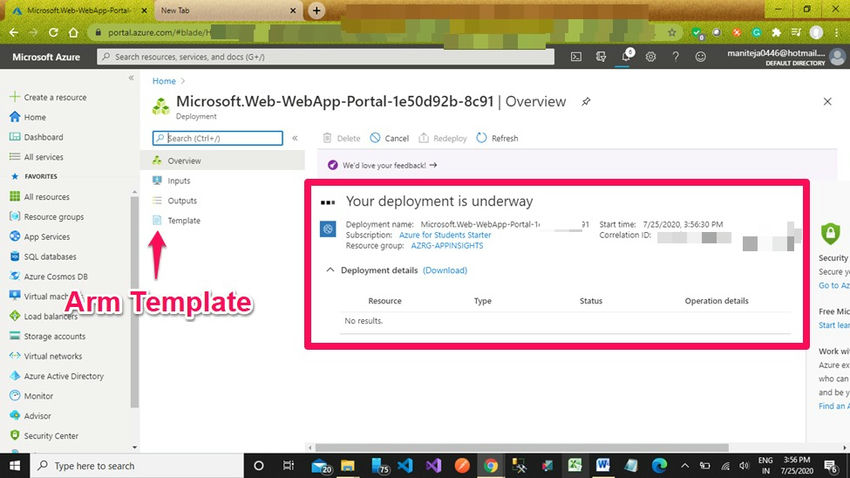Open Virtual machines in sidebar

tap(39, 296)
